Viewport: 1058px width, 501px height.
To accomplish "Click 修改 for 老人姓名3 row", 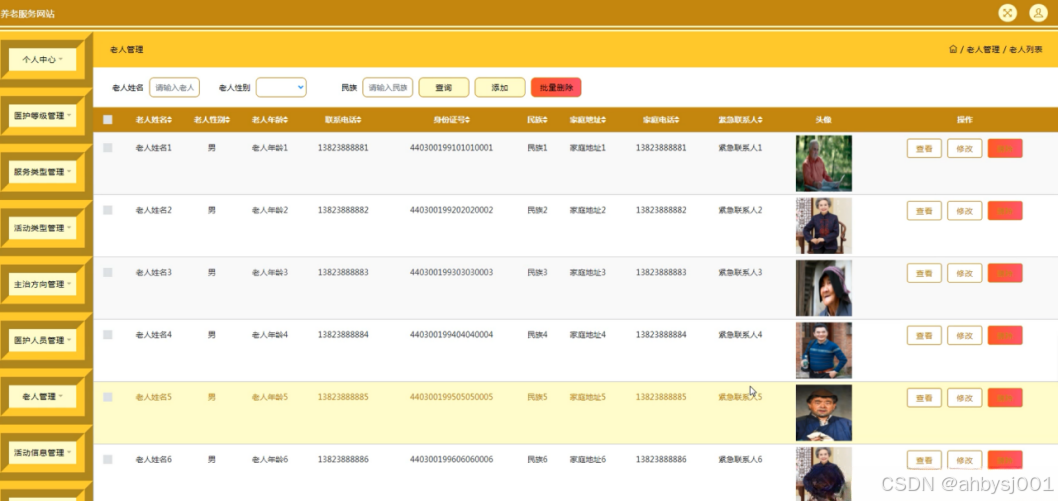I will (964, 273).
